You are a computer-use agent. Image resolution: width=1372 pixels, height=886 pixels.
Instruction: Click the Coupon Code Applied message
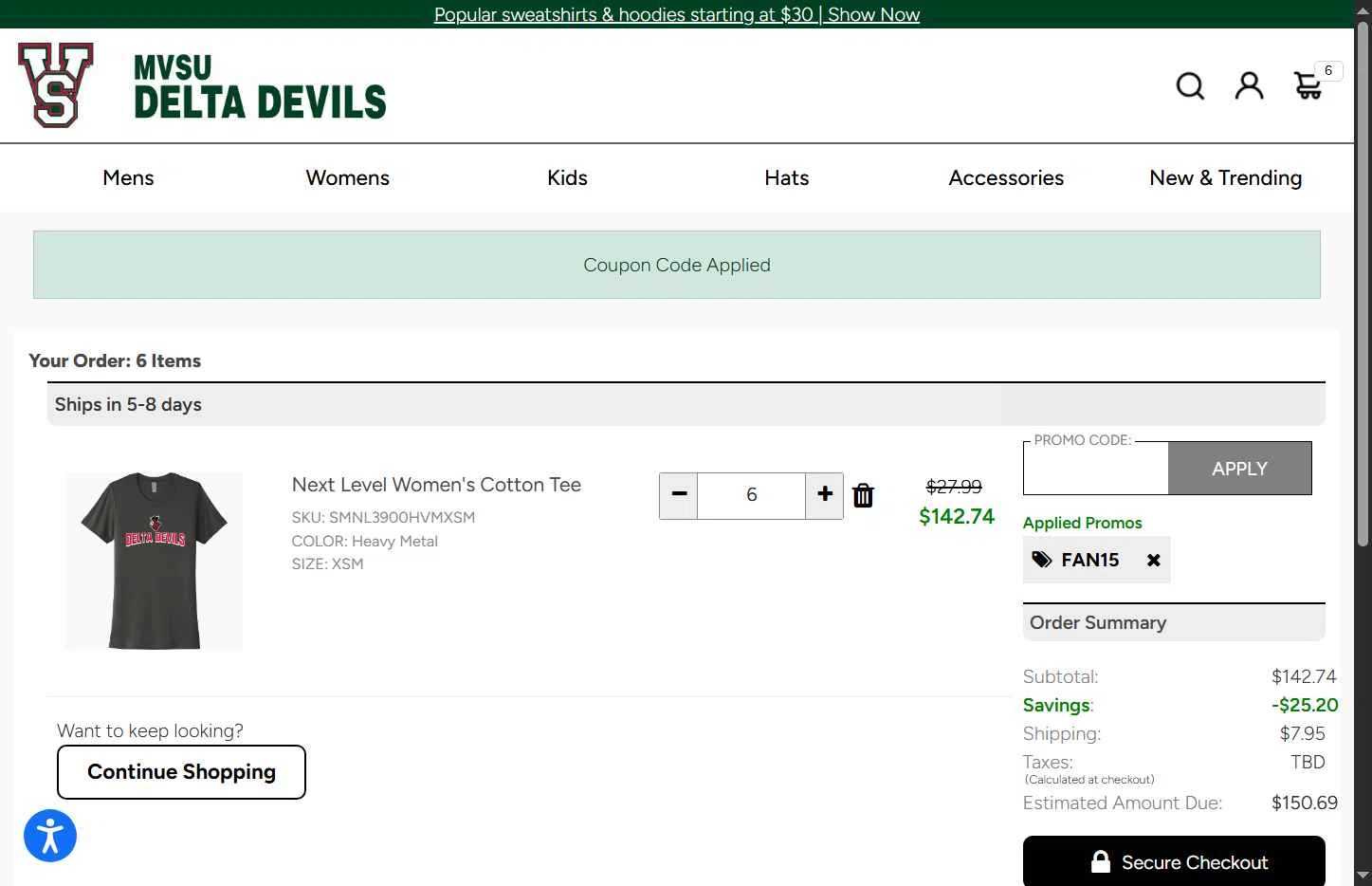tap(677, 265)
